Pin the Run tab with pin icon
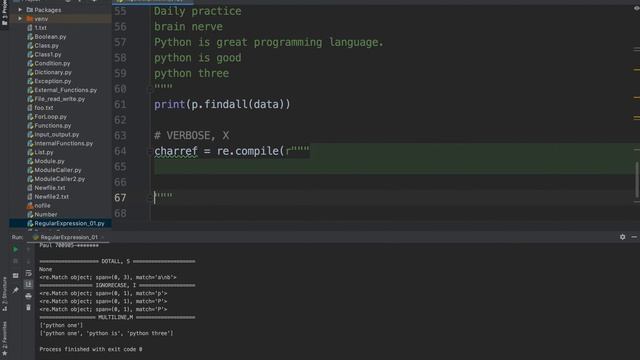The width and height of the screenshot is (640, 360). point(16,290)
